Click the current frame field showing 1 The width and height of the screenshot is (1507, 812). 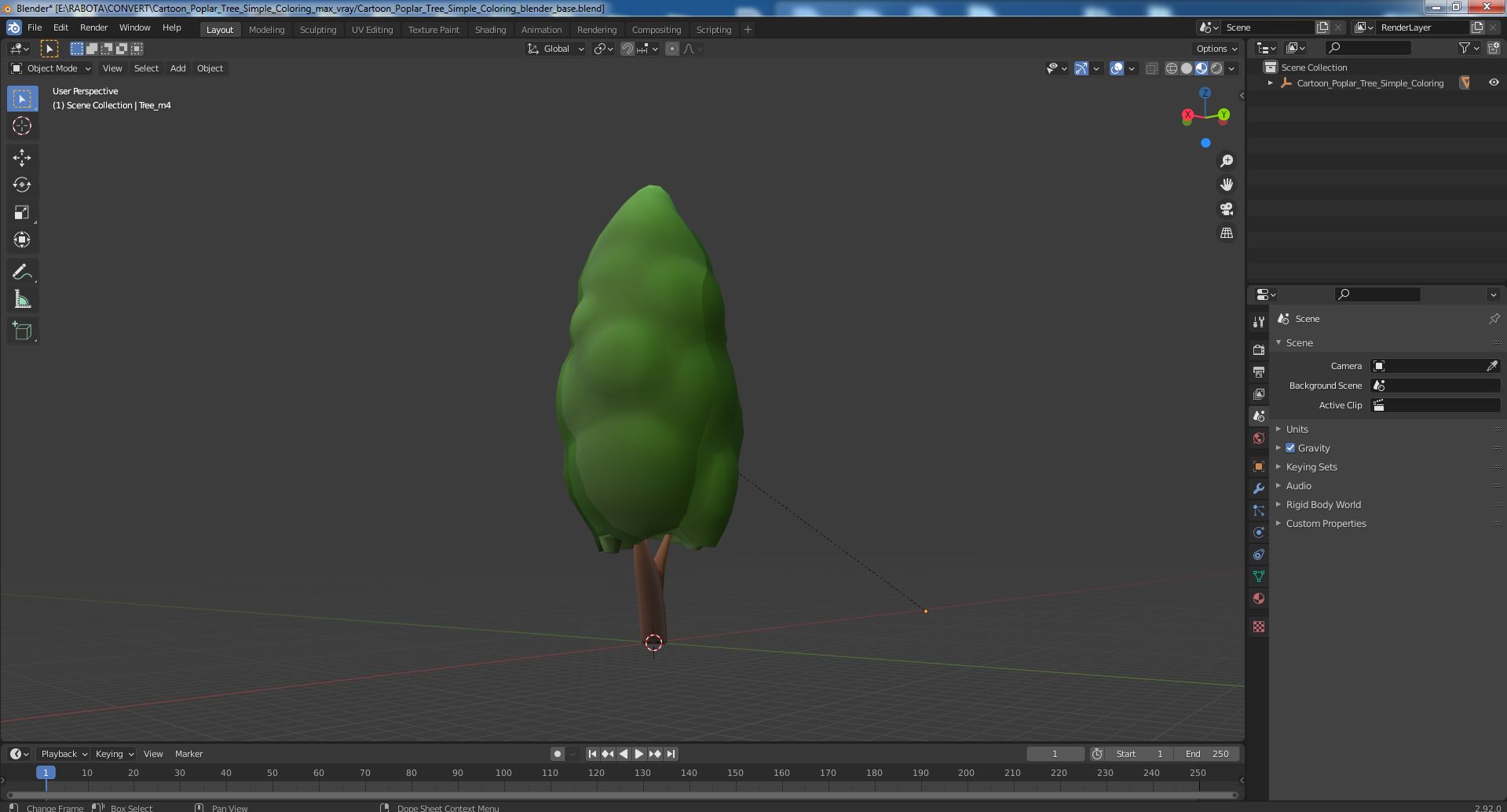point(1055,754)
